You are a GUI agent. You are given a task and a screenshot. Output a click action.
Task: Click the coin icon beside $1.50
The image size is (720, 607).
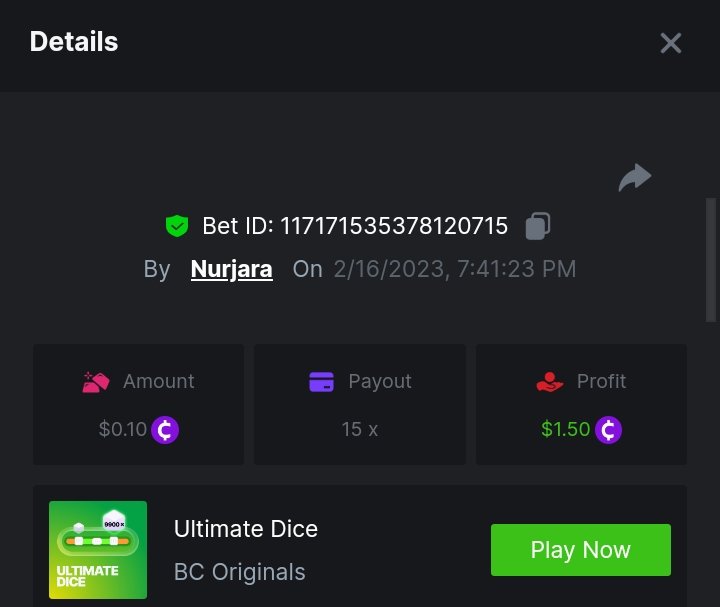tap(608, 430)
